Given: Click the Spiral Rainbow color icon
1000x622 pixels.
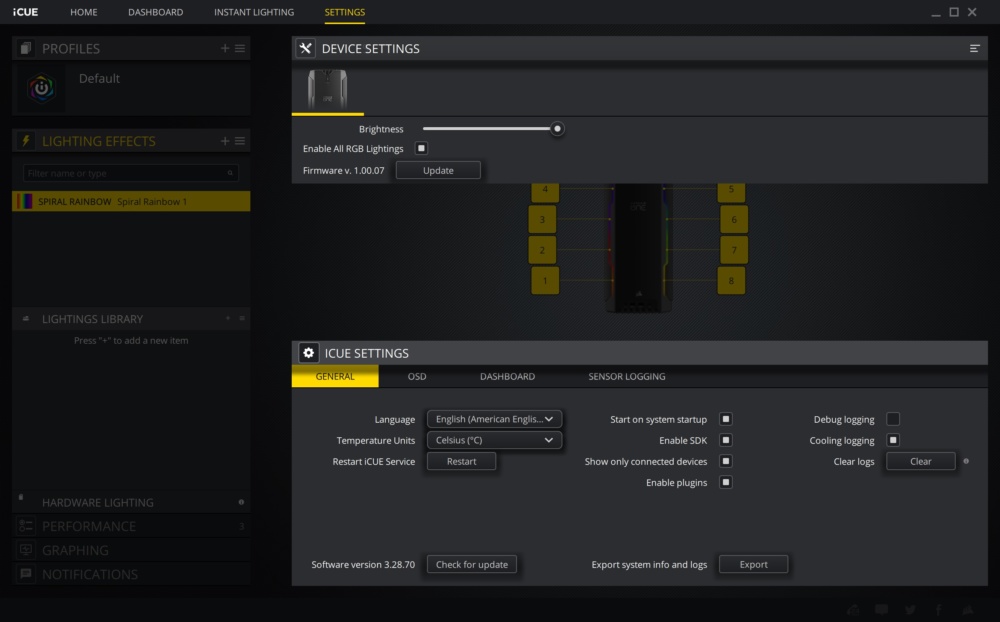Looking at the screenshot, I should point(24,202).
